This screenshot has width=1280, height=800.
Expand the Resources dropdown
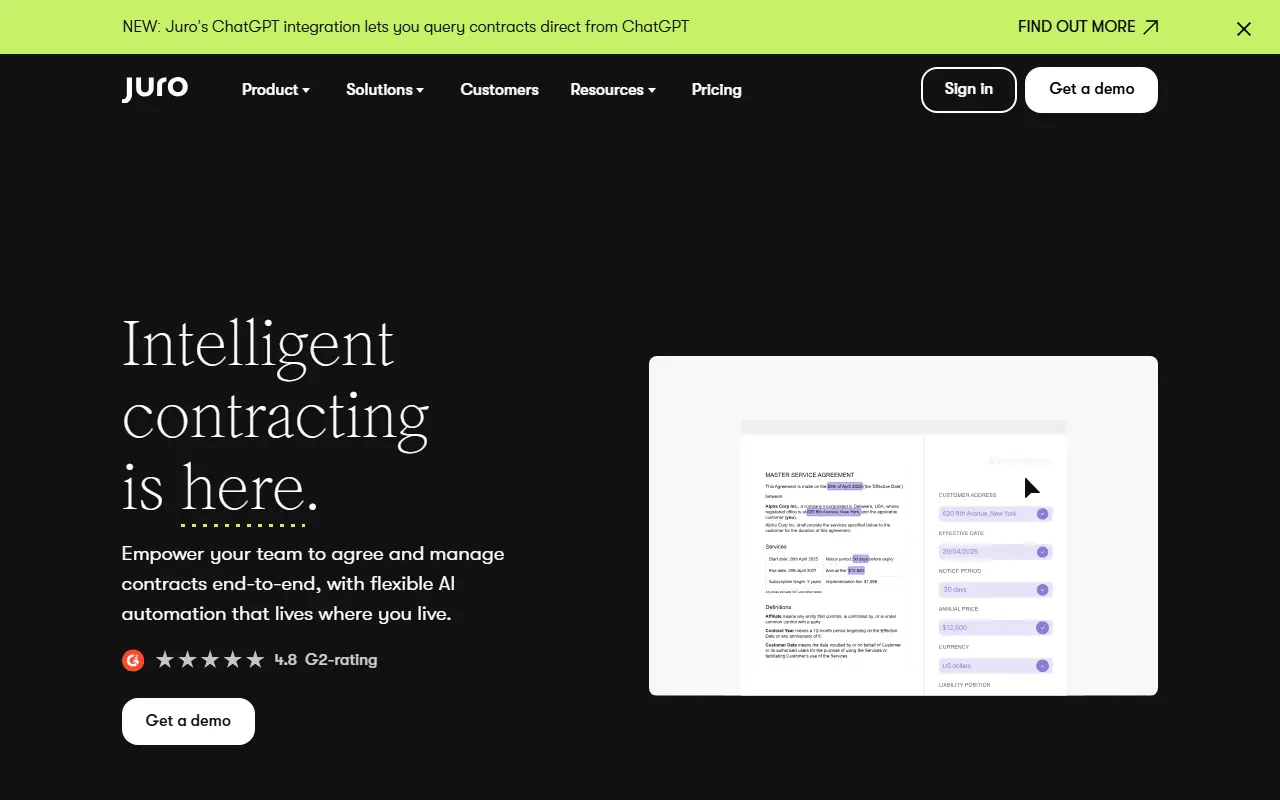click(613, 90)
